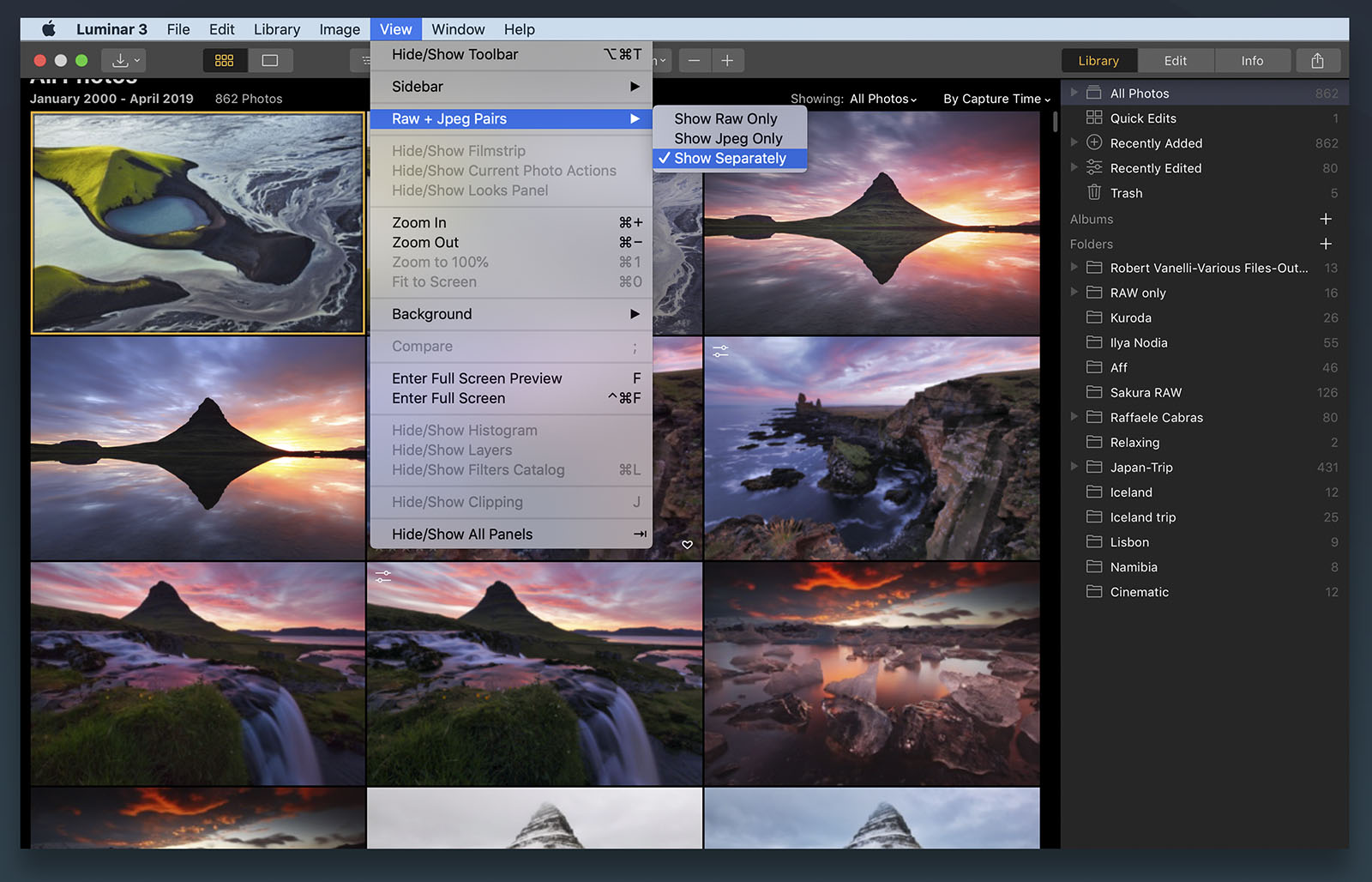Click the Quick Edits grid icon

click(1094, 118)
